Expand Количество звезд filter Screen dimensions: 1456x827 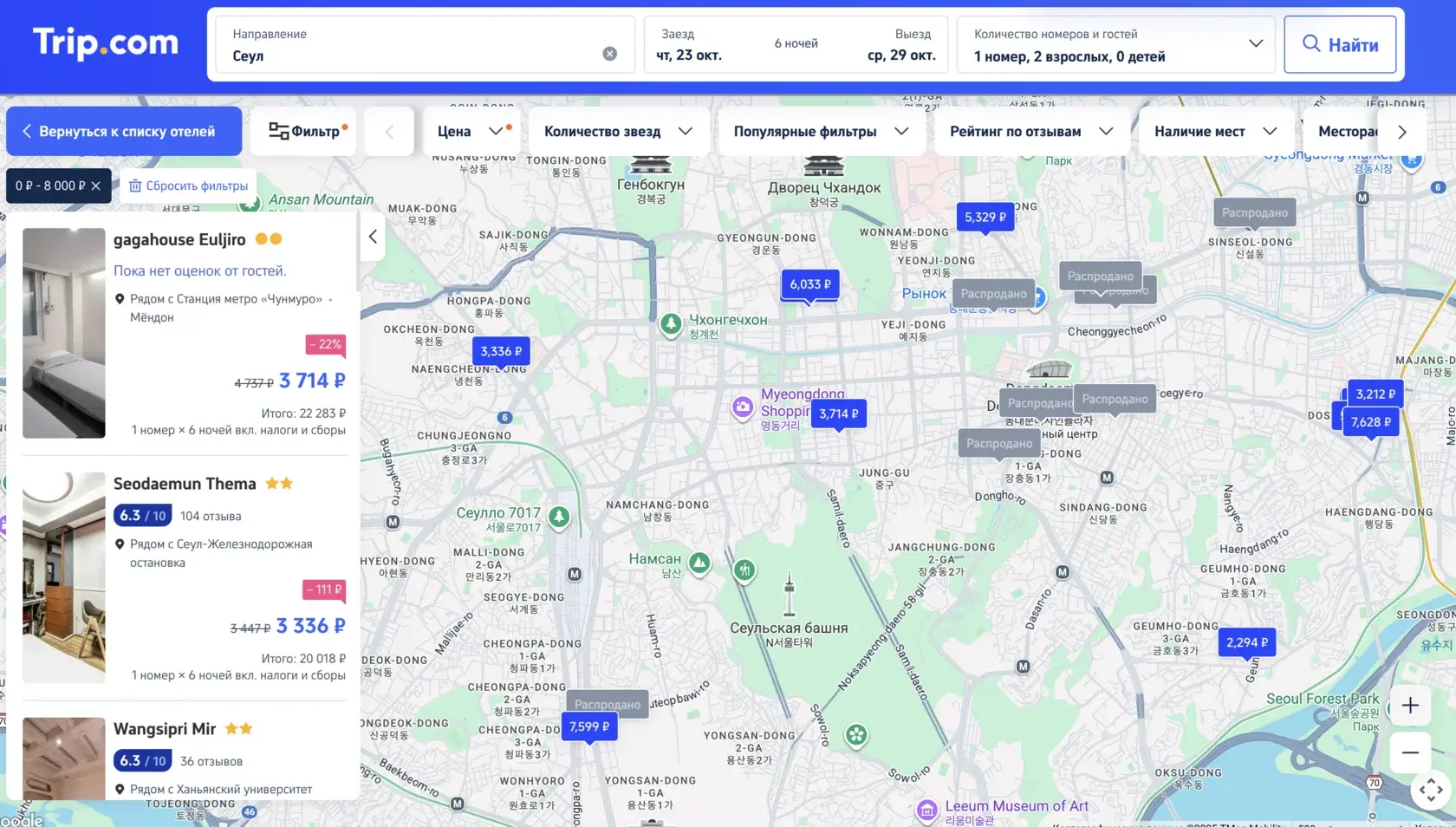pos(619,132)
